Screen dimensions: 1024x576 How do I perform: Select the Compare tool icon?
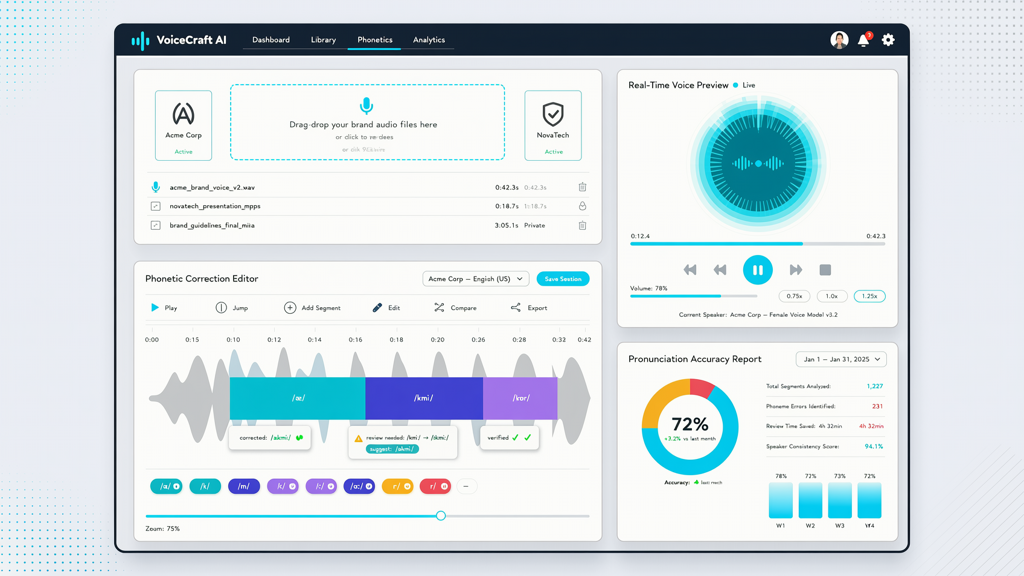[x=439, y=308]
